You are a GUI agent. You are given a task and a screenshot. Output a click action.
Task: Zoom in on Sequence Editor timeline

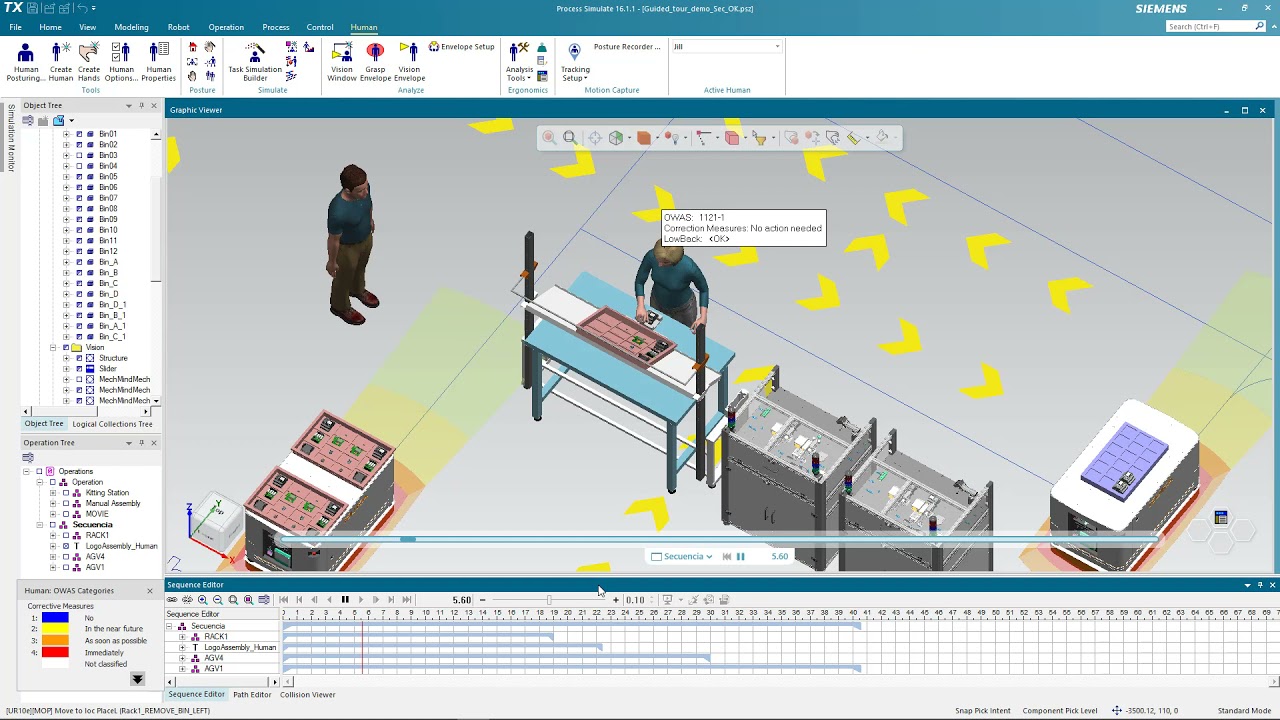pos(202,600)
